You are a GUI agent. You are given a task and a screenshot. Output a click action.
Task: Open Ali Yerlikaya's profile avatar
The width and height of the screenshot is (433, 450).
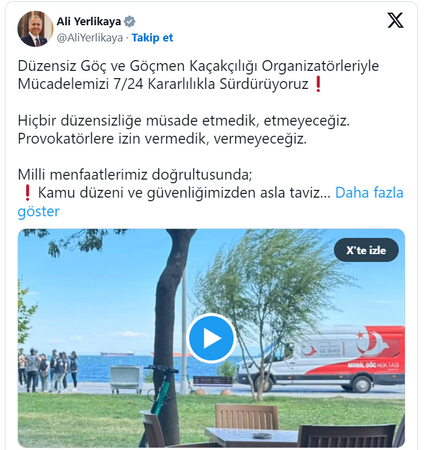tap(35, 29)
